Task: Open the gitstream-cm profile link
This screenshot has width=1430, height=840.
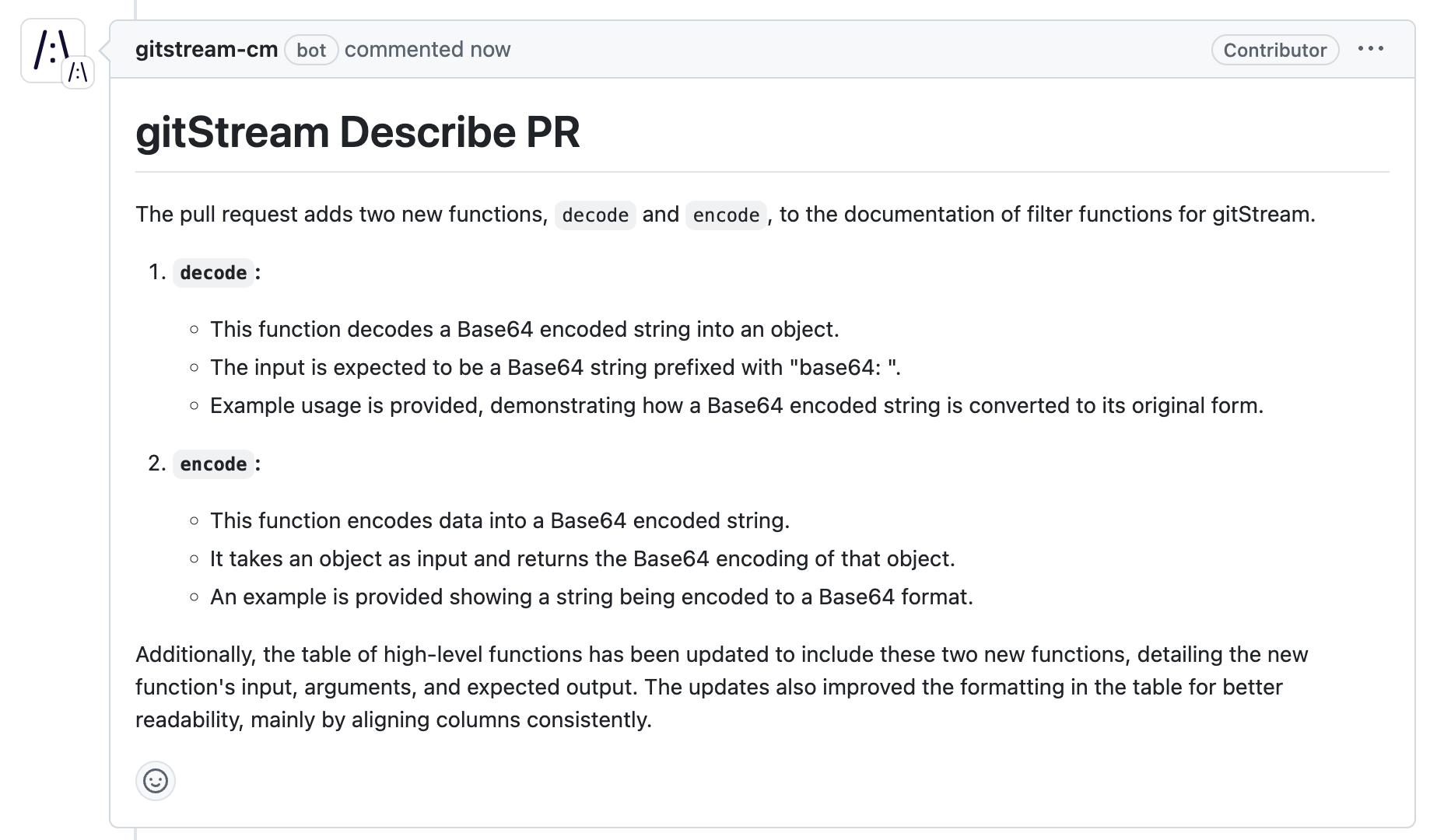Action: point(206,48)
